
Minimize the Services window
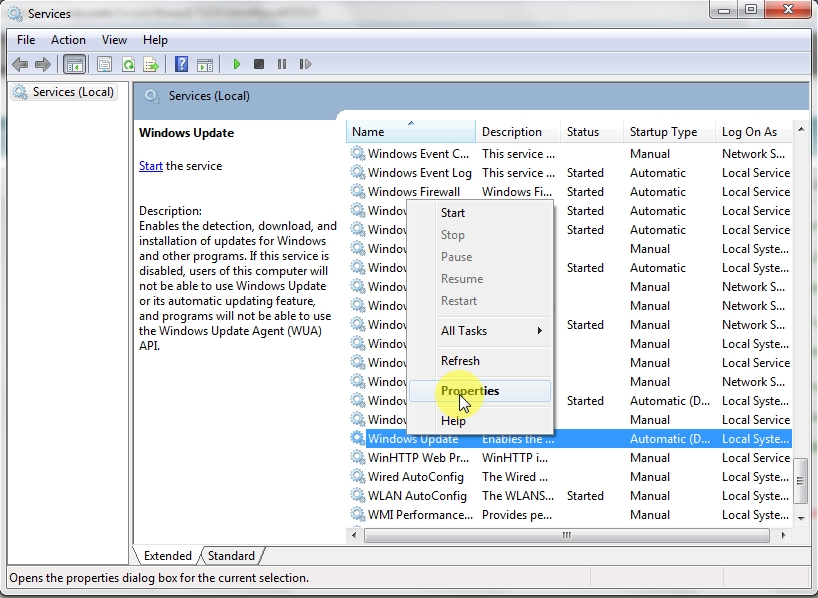point(724,10)
